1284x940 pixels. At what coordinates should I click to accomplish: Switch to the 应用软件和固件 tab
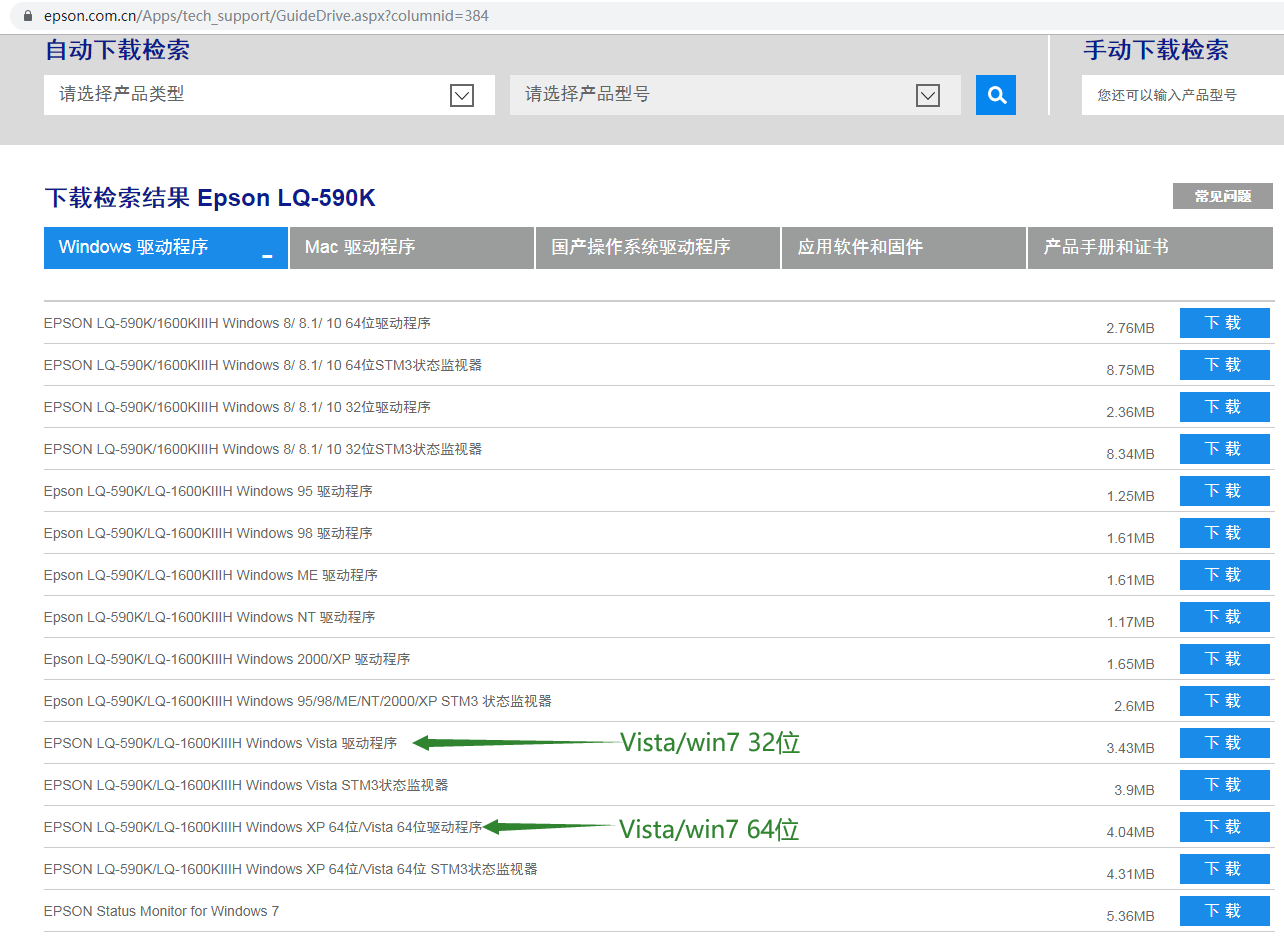click(x=904, y=248)
